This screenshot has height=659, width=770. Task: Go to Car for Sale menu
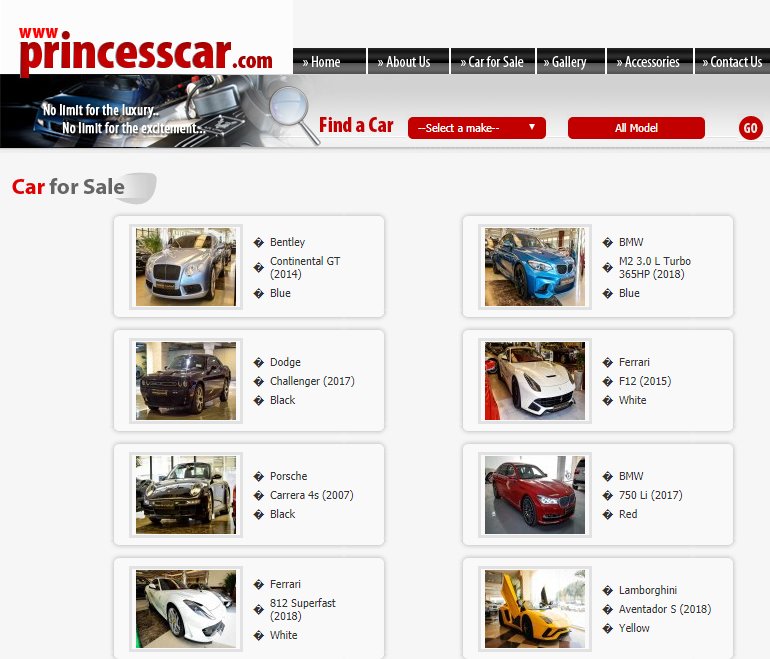click(x=493, y=61)
